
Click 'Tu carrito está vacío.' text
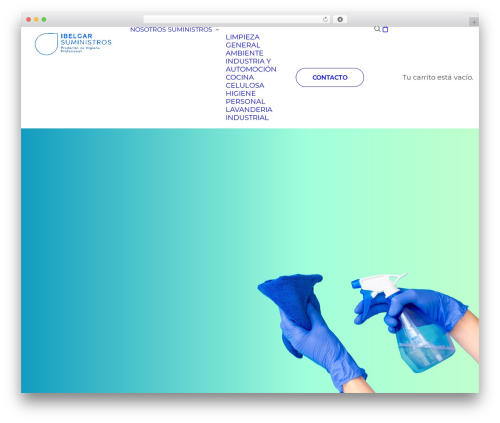[x=438, y=77]
